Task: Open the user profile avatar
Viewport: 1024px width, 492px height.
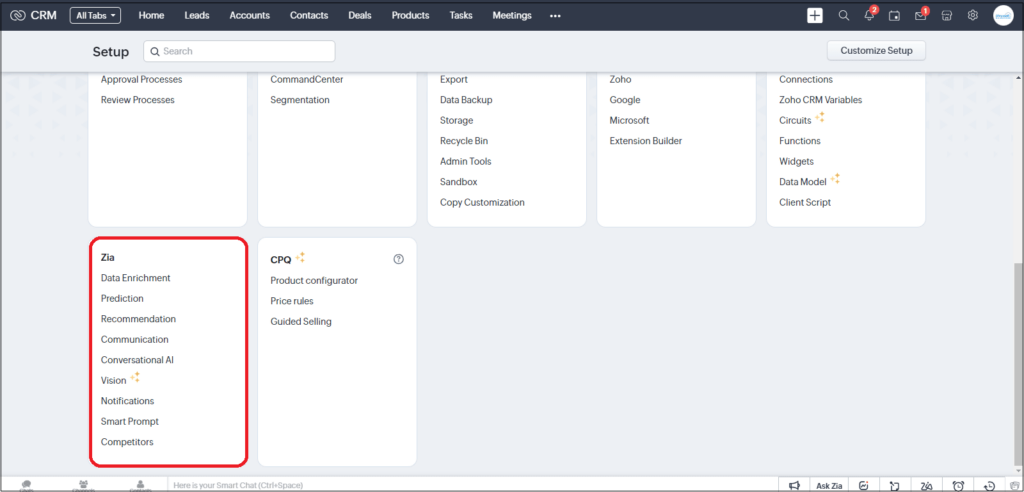Action: 1003,15
